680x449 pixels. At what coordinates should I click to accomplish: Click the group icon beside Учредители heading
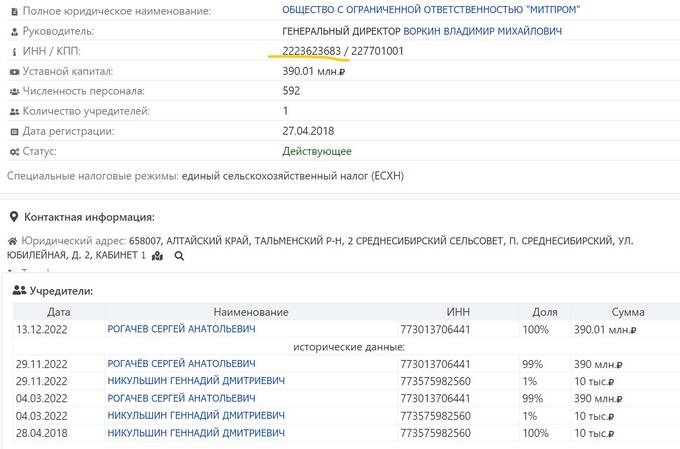tap(20, 291)
